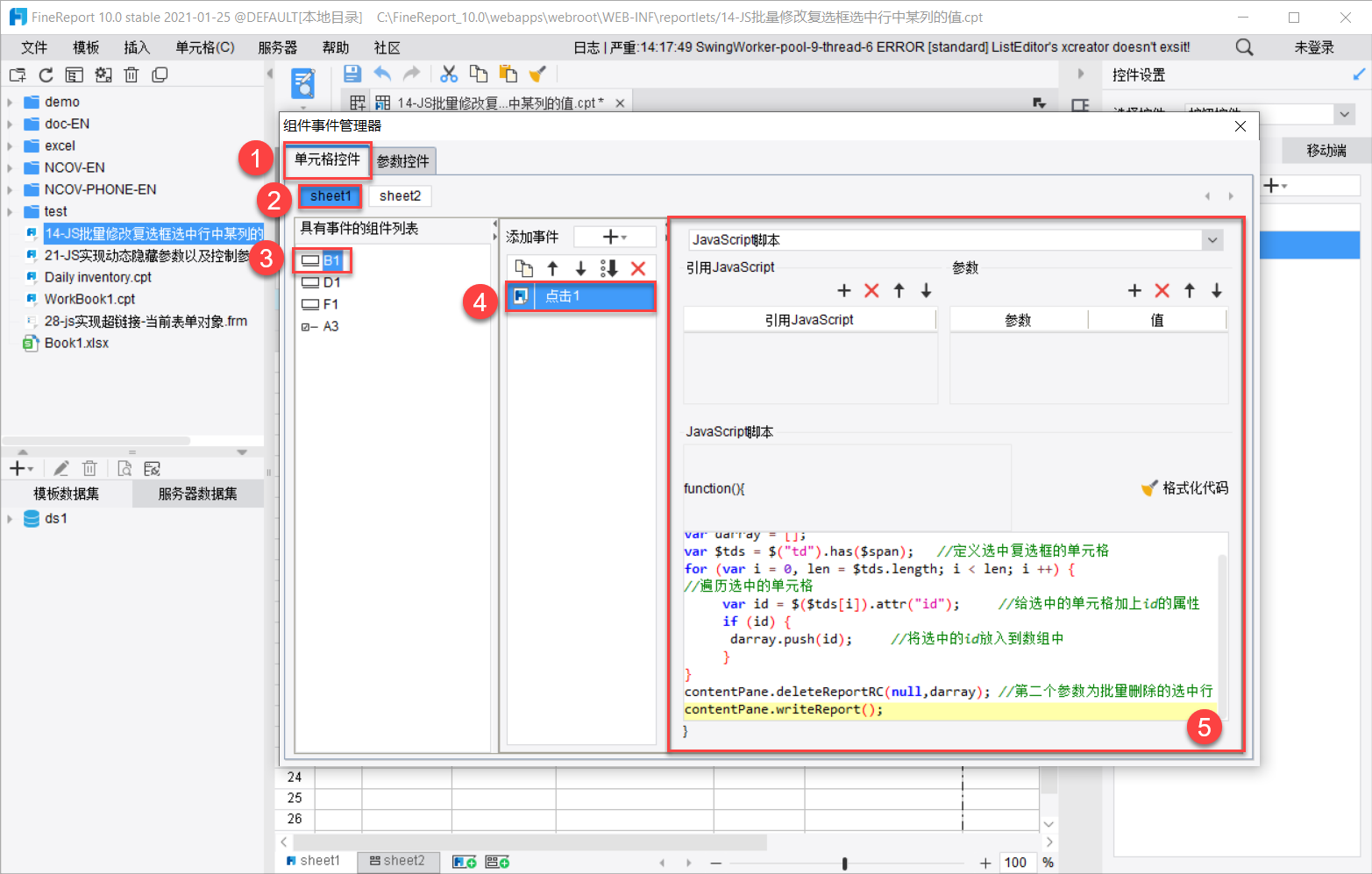
Task: Move the 点击1 event up
Action: point(552,268)
